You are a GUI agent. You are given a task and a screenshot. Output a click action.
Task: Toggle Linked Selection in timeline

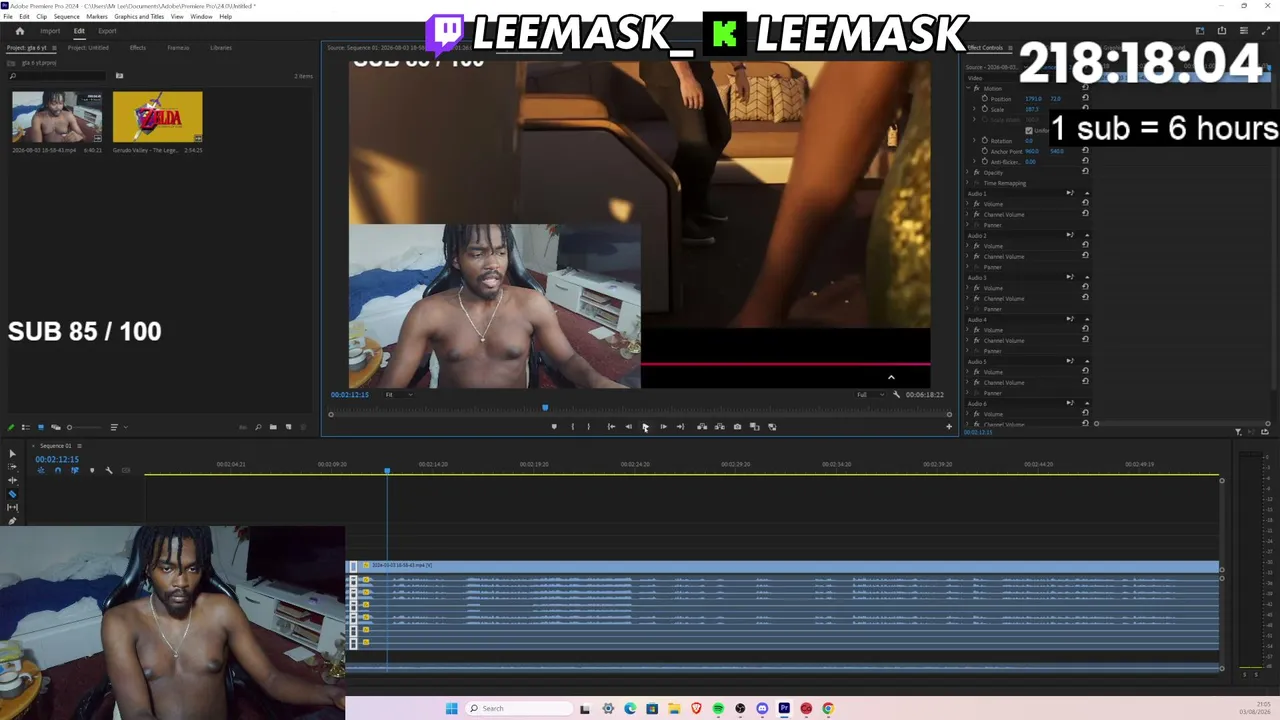click(x=74, y=470)
